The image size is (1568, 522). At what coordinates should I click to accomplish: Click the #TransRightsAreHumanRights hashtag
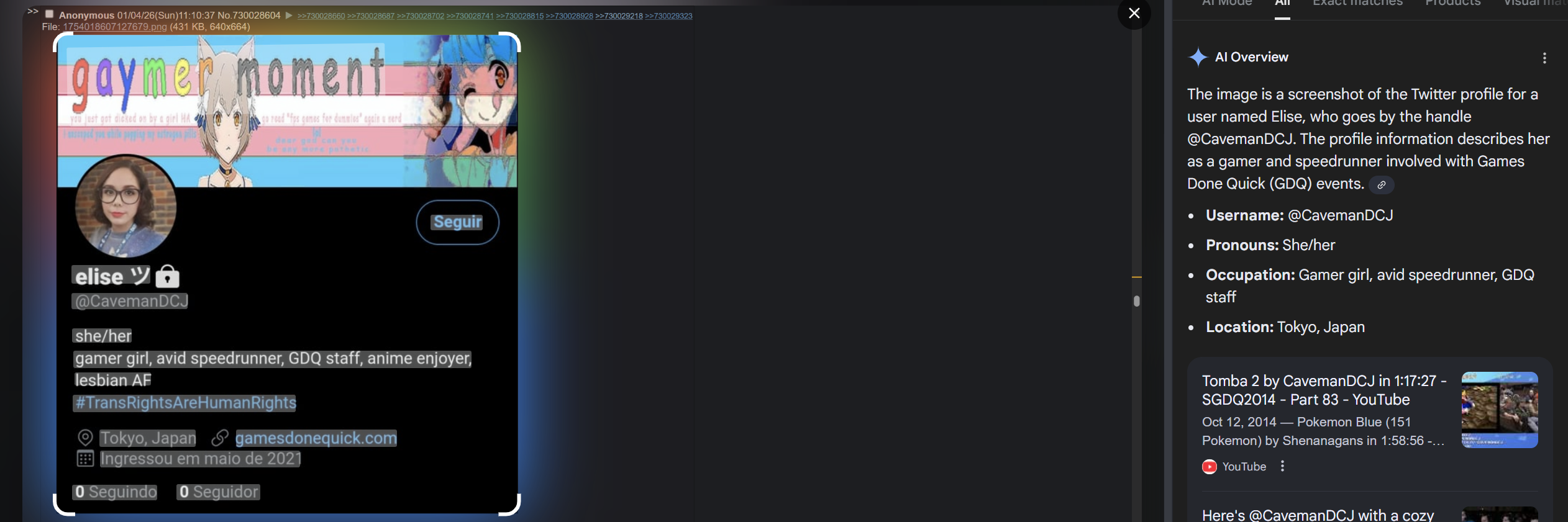(x=185, y=403)
